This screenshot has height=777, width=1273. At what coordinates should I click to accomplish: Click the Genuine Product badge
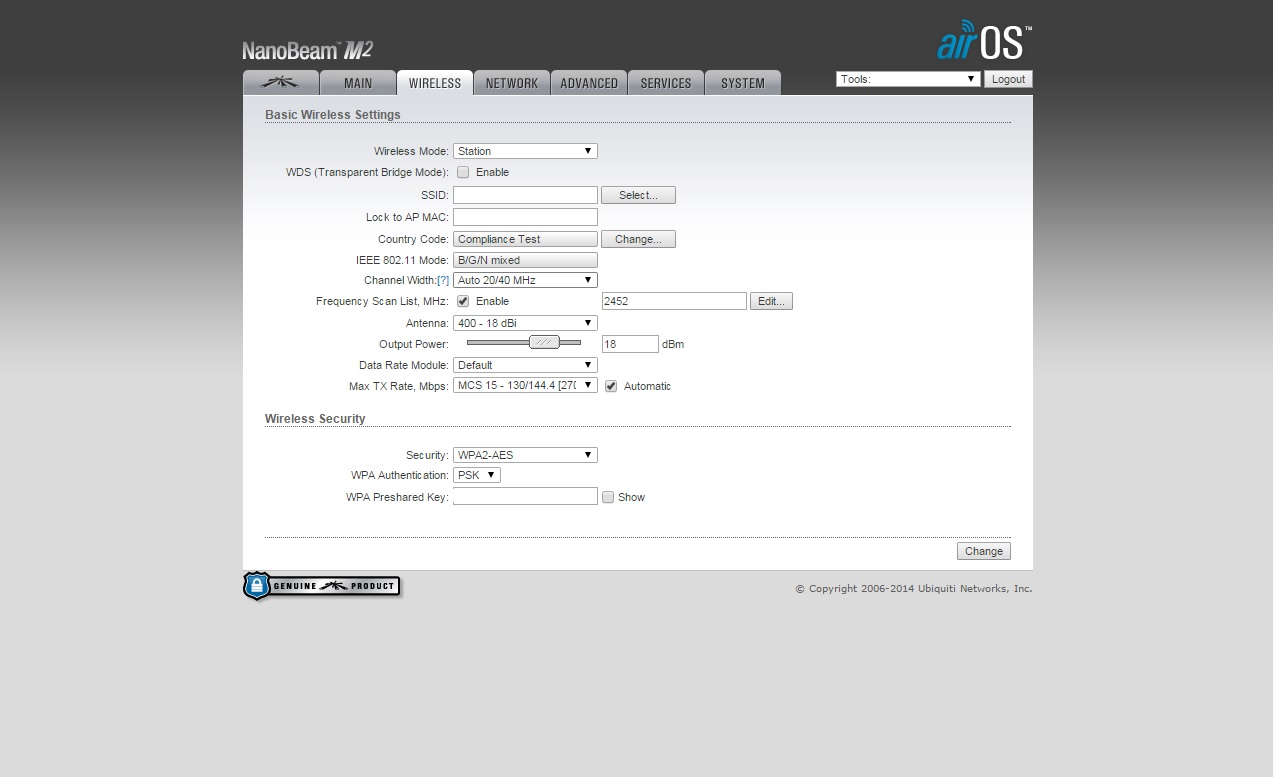tap(322, 586)
